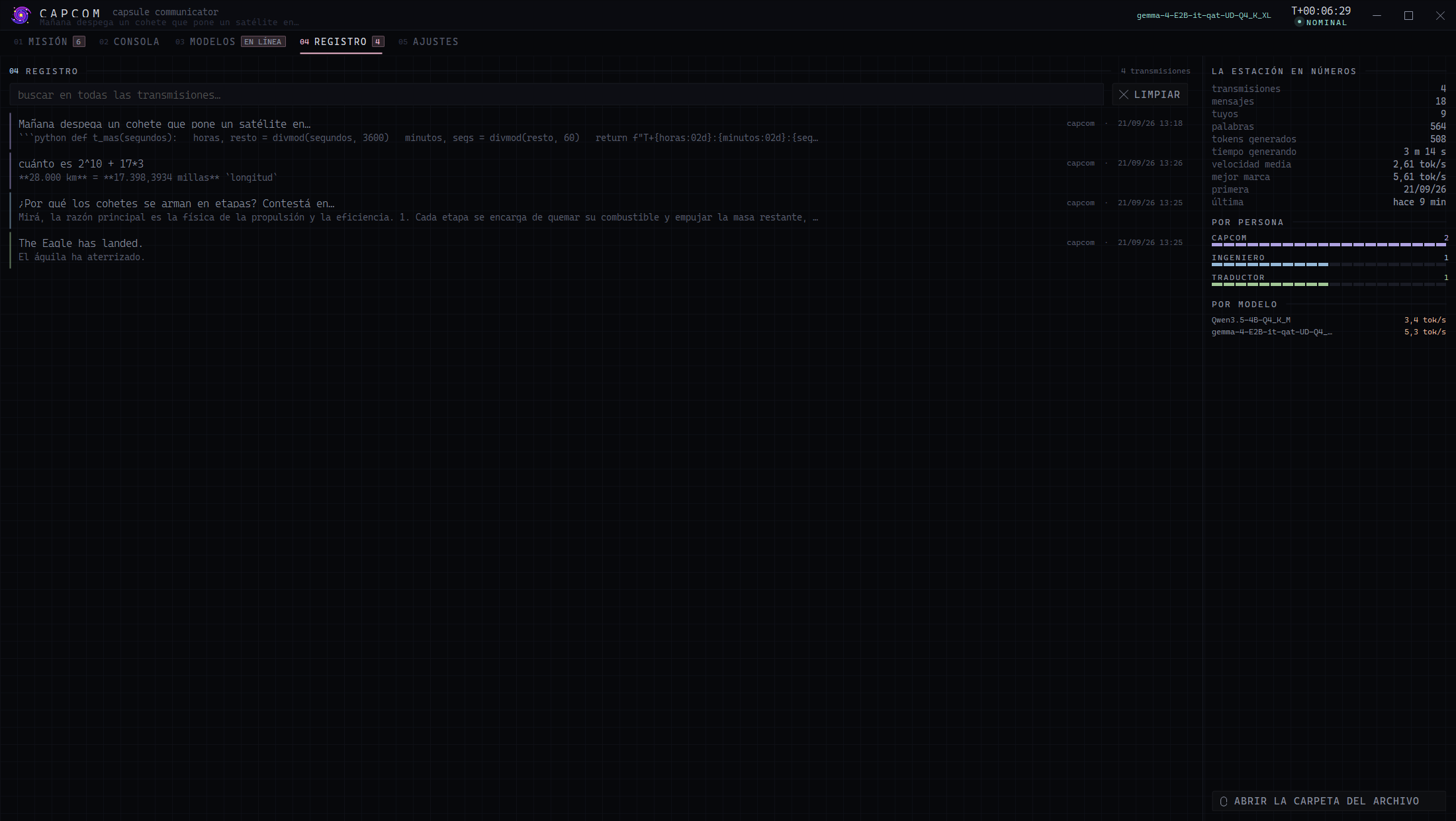This screenshot has height=821, width=1456.
Task: Close the CAPCOM window
Action: coord(1440,15)
